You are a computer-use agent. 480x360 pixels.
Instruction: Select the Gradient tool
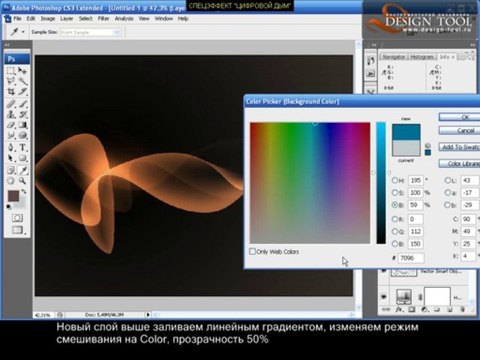point(23,125)
